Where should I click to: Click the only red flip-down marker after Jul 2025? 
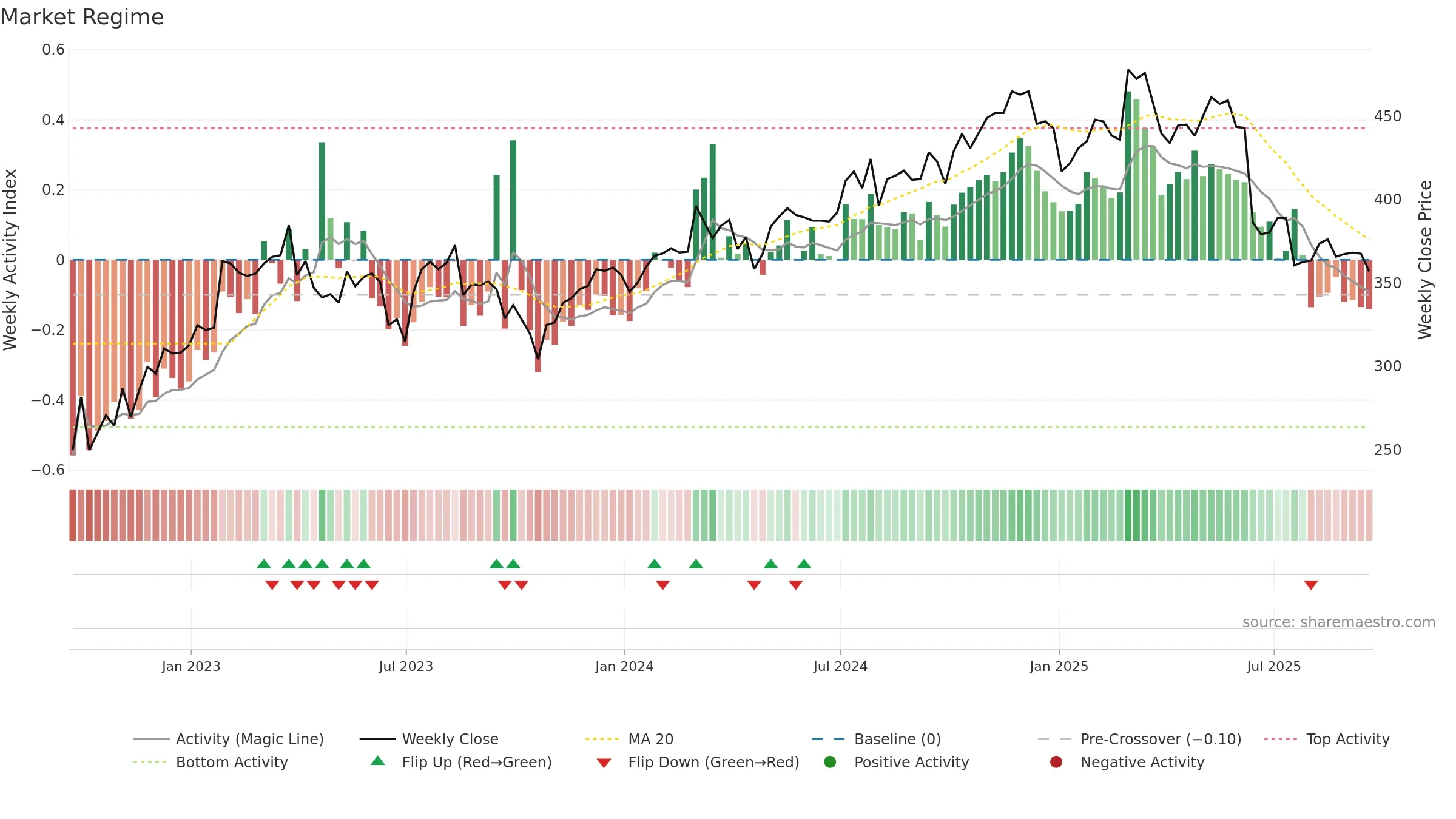coord(1311,585)
